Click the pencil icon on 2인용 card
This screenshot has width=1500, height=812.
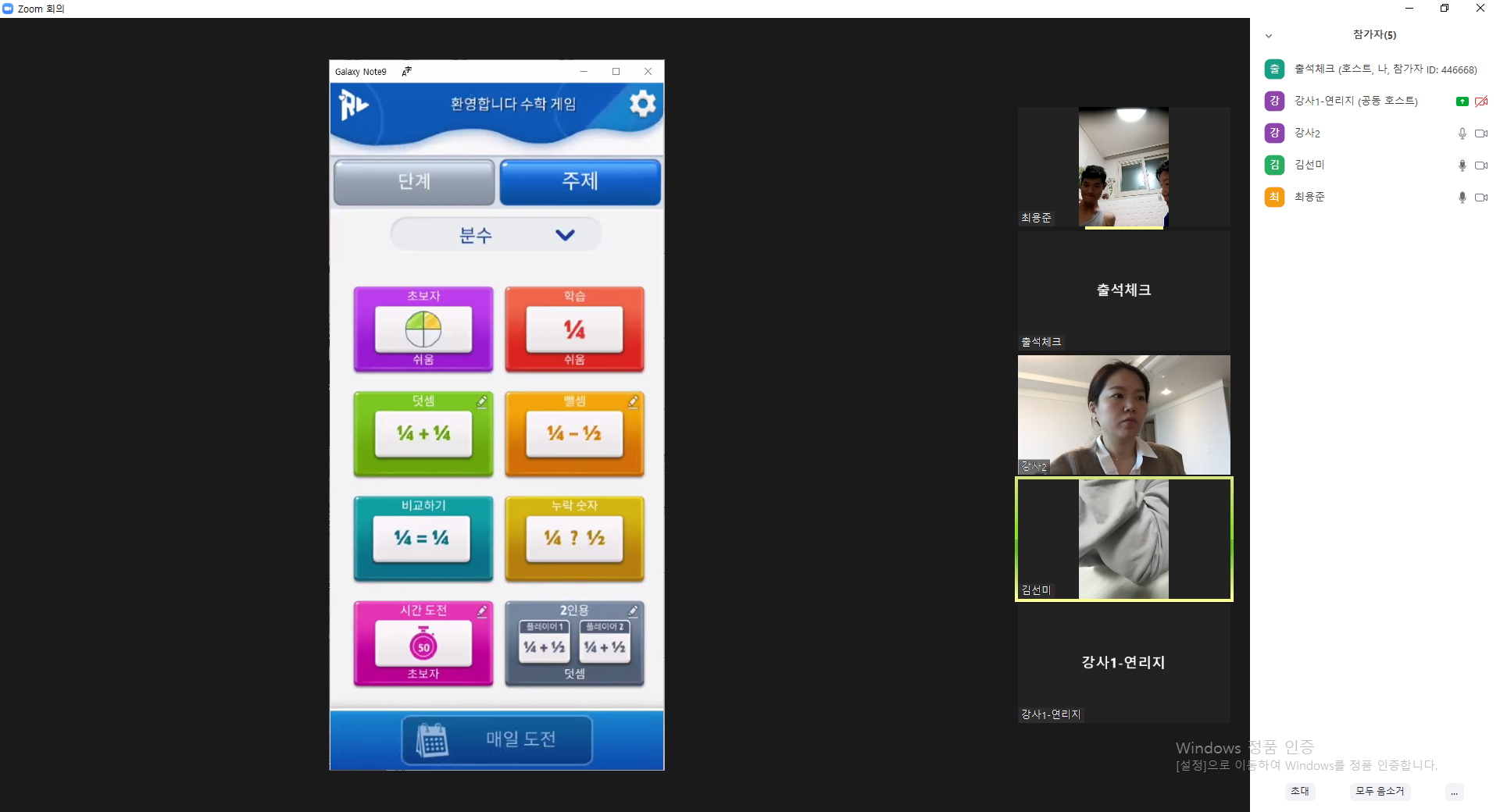point(633,611)
